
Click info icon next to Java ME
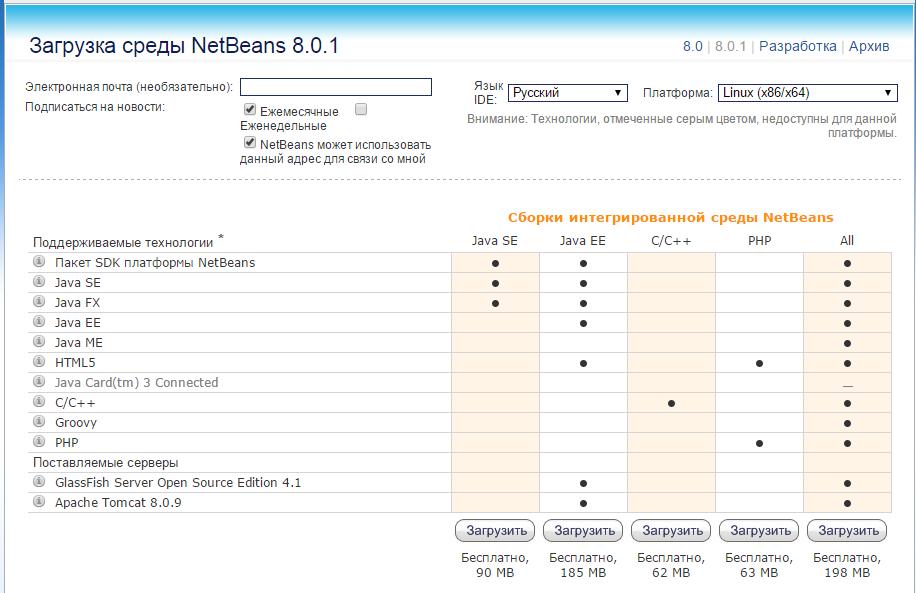click(x=39, y=341)
